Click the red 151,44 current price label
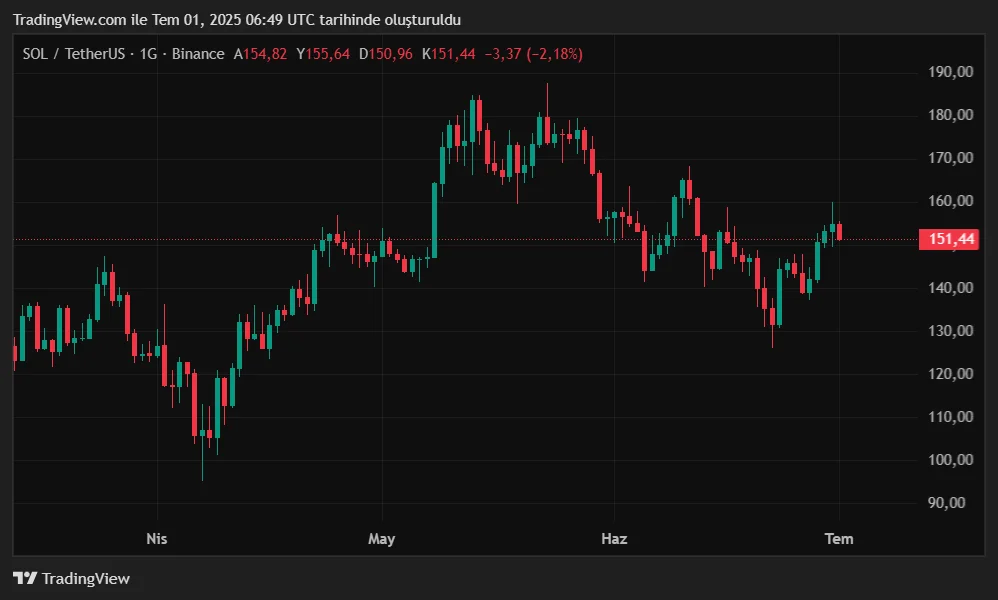Screen dimensions: 998x600 [x=949, y=239]
